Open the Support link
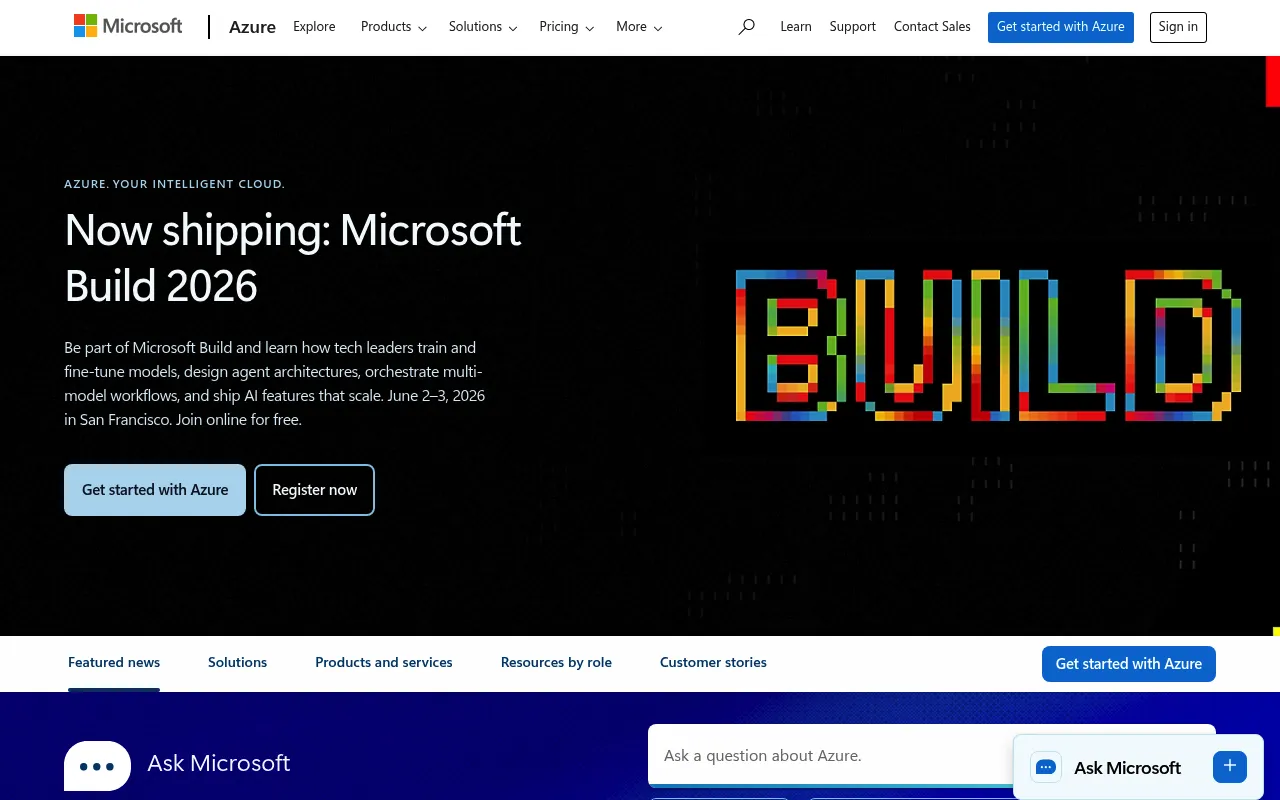 click(x=853, y=27)
